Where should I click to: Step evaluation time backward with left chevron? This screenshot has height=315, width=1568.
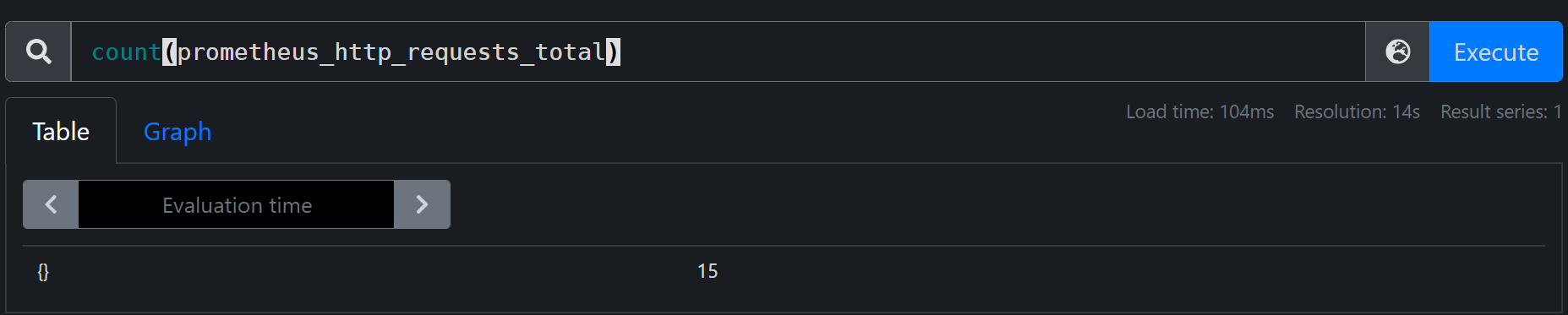[x=51, y=204]
